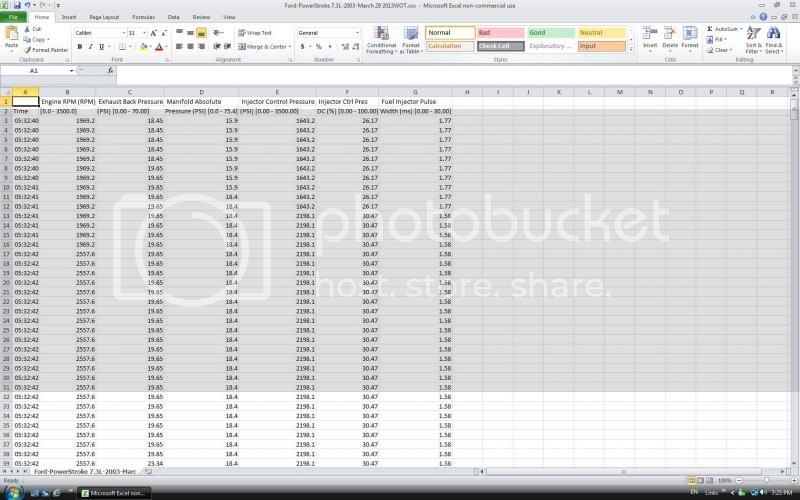Center text horizontally

(190, 46)
